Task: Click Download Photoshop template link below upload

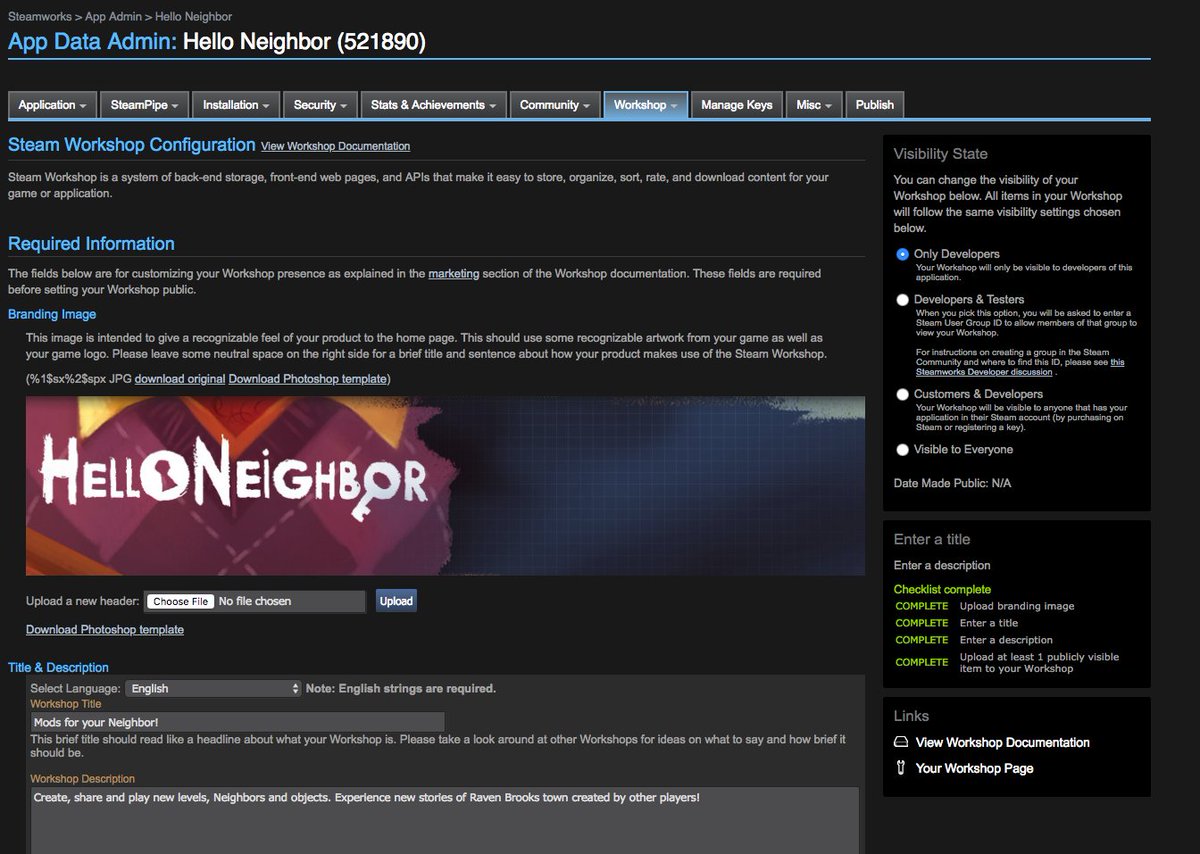Action: (x=105, y=629)
